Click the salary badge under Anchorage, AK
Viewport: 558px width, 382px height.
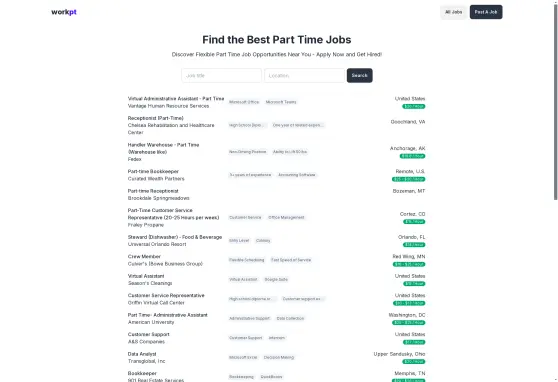coord(412,156)
